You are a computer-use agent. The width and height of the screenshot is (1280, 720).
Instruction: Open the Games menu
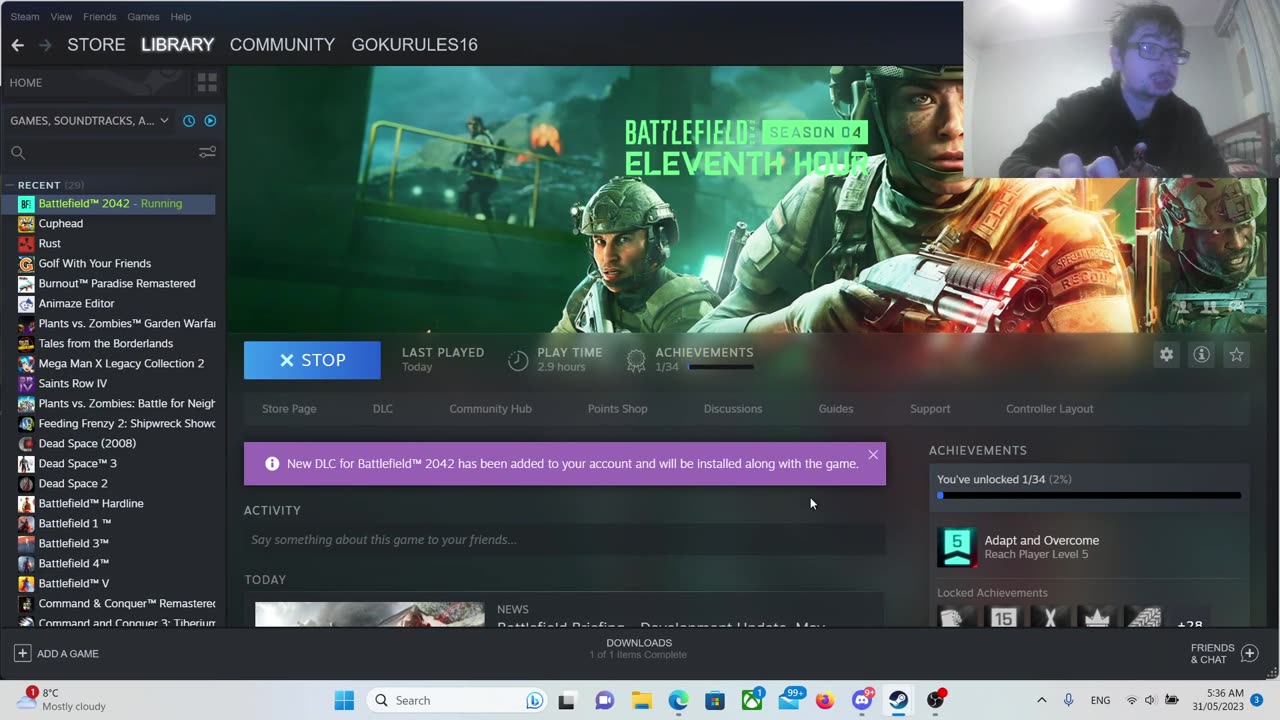click(143, 16)
